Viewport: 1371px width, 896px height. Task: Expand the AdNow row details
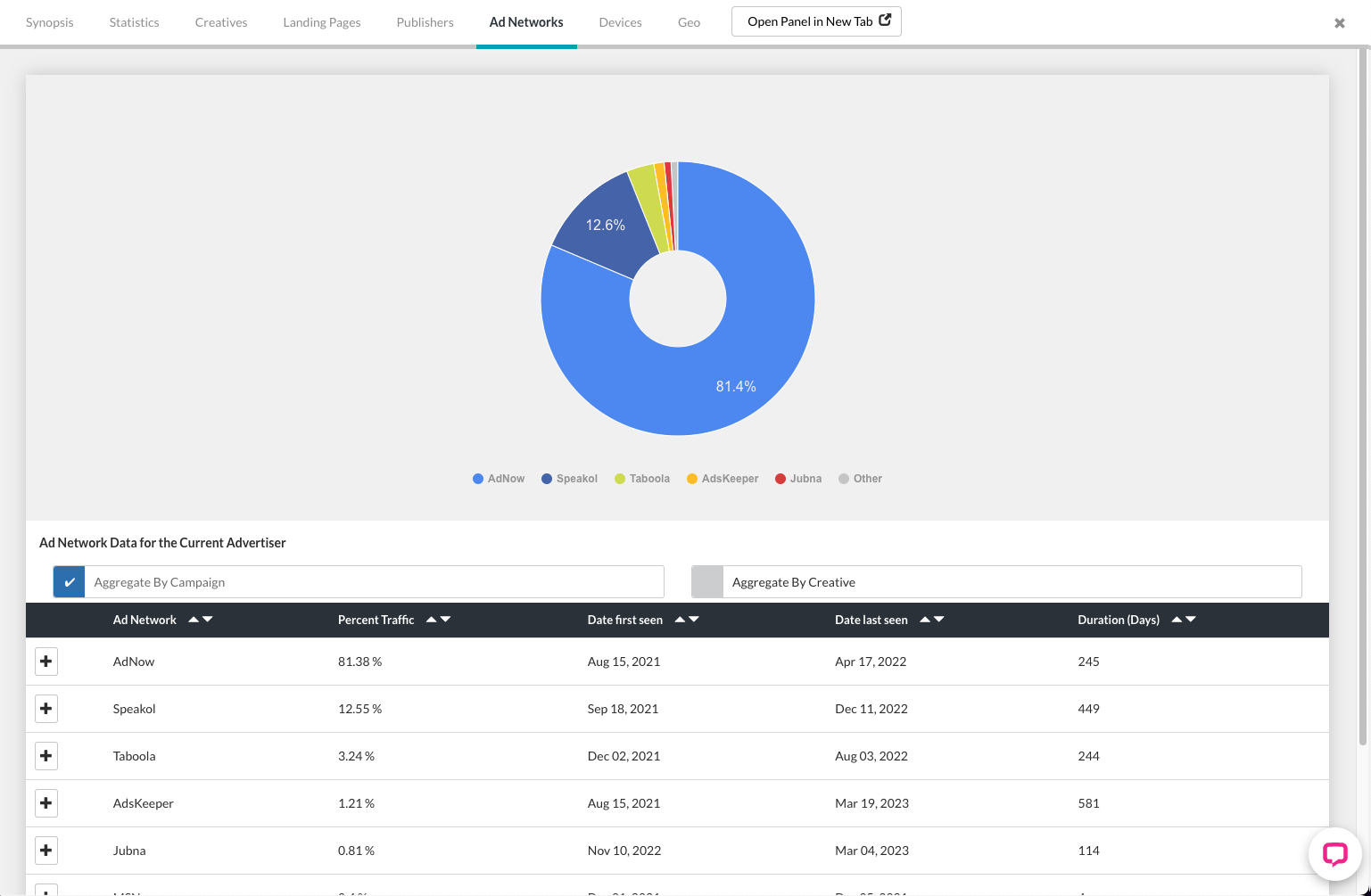(x=46, y=661)
